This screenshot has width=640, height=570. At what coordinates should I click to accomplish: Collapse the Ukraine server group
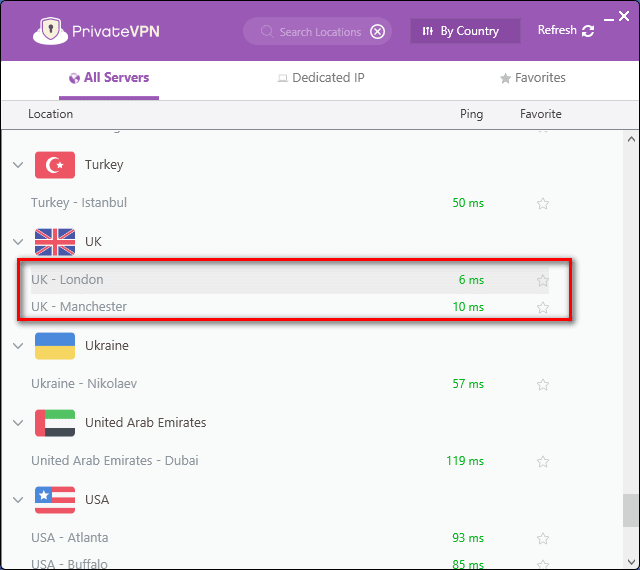tap(18, 346)
